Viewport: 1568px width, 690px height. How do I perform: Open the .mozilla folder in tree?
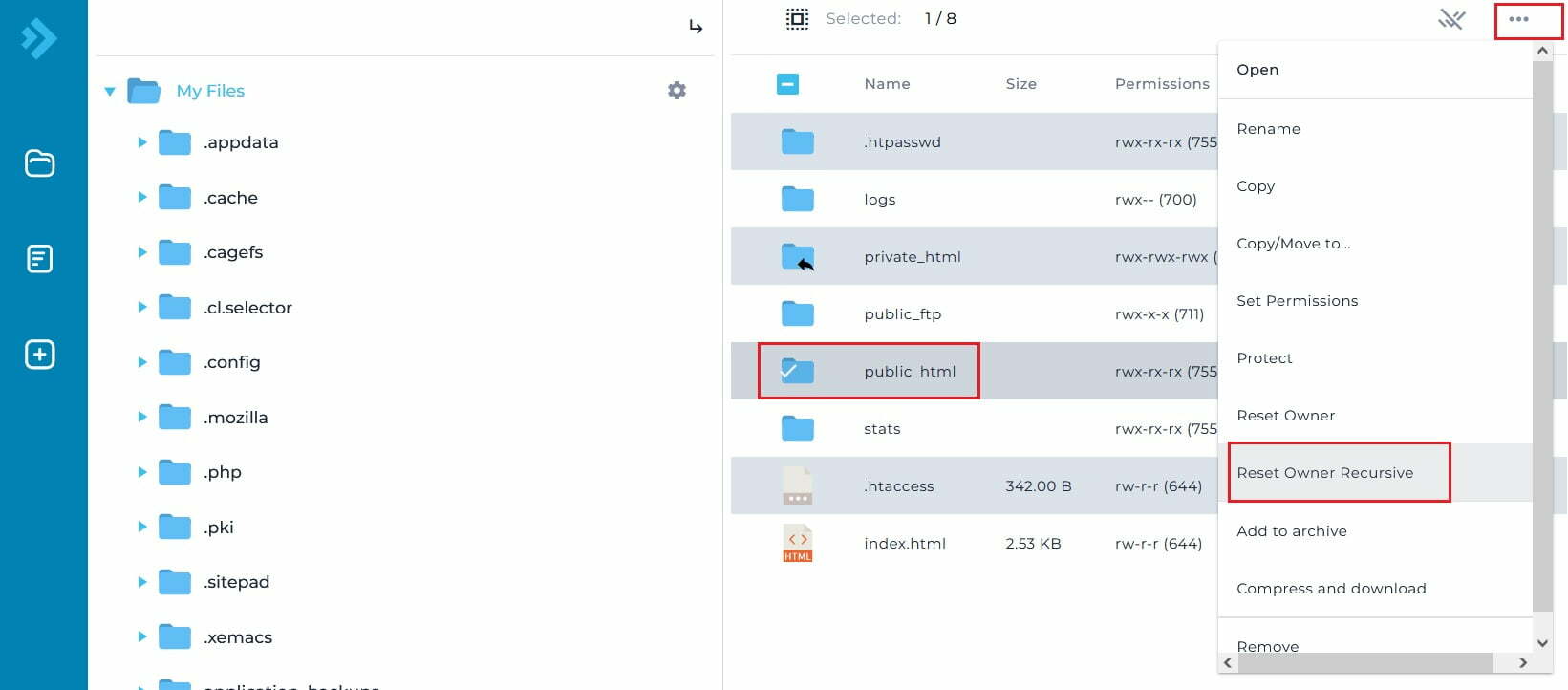click(235, 418)
